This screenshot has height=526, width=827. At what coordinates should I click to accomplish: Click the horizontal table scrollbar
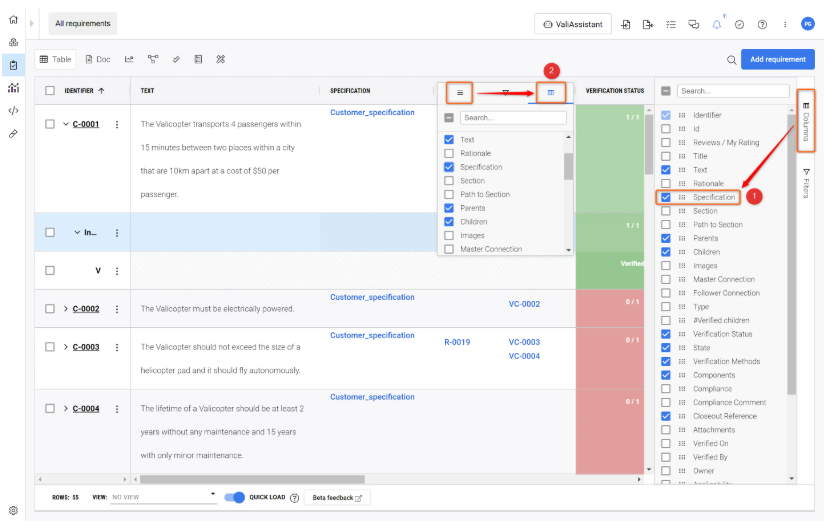click(x=252, y=479)
